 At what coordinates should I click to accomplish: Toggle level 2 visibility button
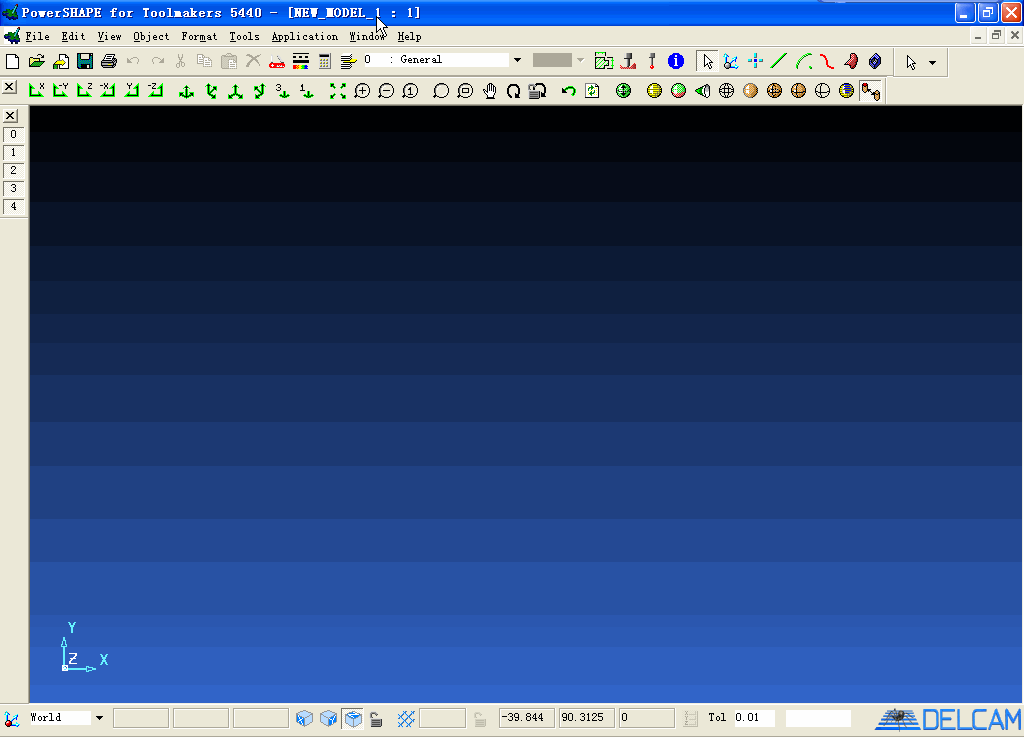click(14, 170)
